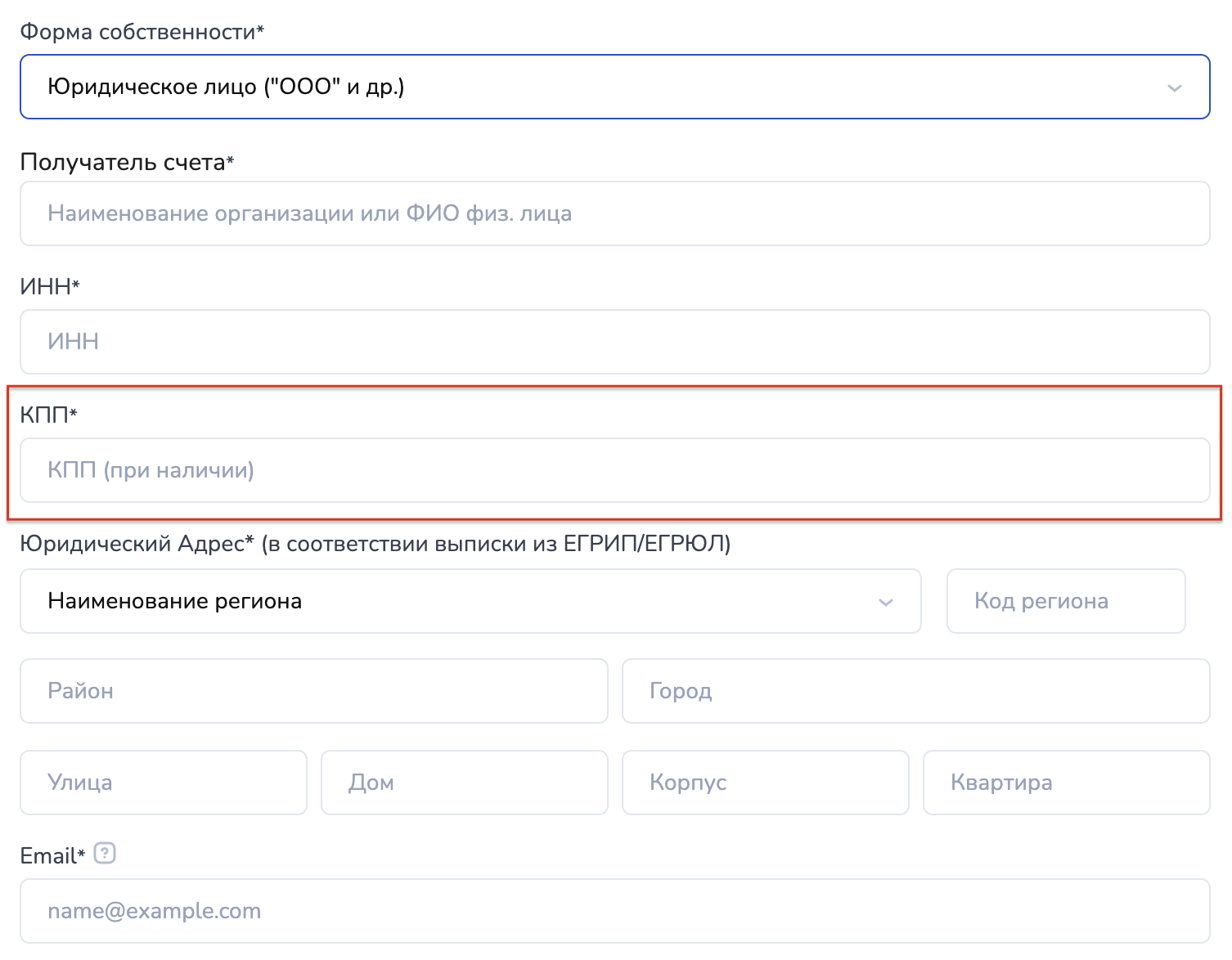
Task: Click the chevron arrow in Юридическое лицо field
Action: pyautogui.click(x=1174, y=87)
